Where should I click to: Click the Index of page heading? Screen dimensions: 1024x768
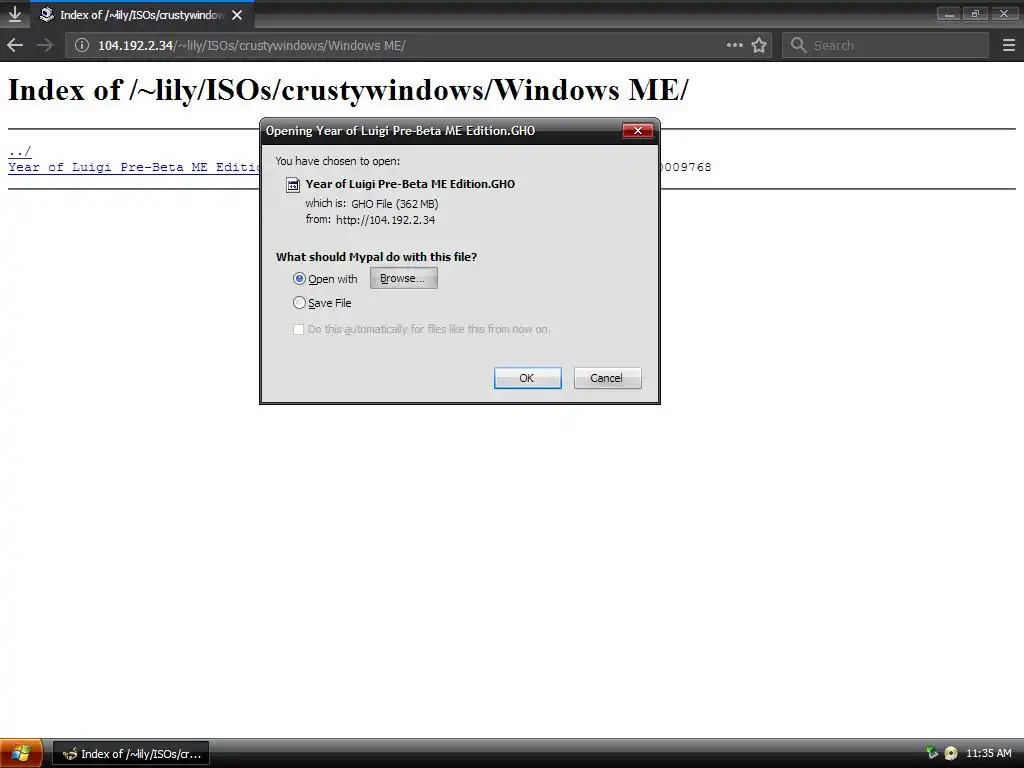(x=348, y=90)
